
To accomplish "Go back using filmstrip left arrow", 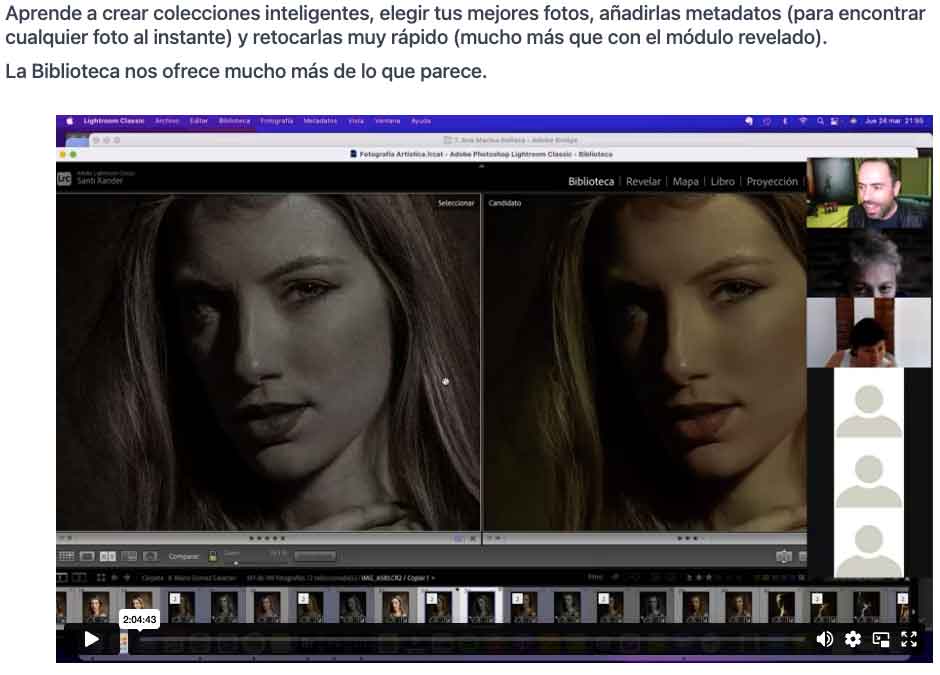I will [x=114, y=578].
